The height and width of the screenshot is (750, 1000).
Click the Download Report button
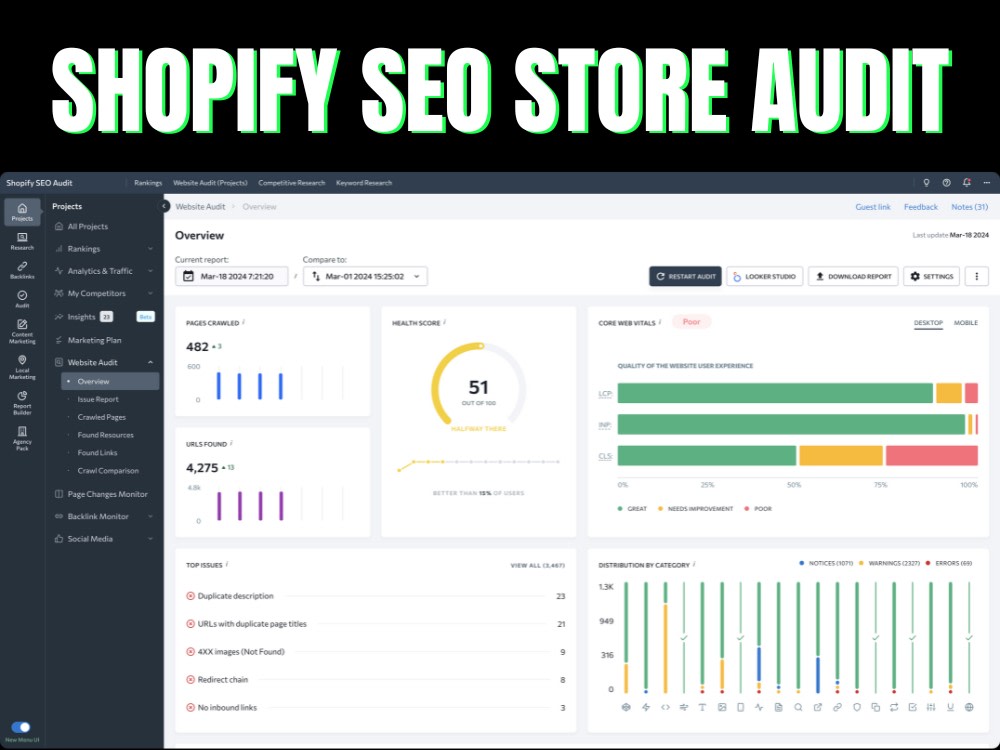coord(853,276)
